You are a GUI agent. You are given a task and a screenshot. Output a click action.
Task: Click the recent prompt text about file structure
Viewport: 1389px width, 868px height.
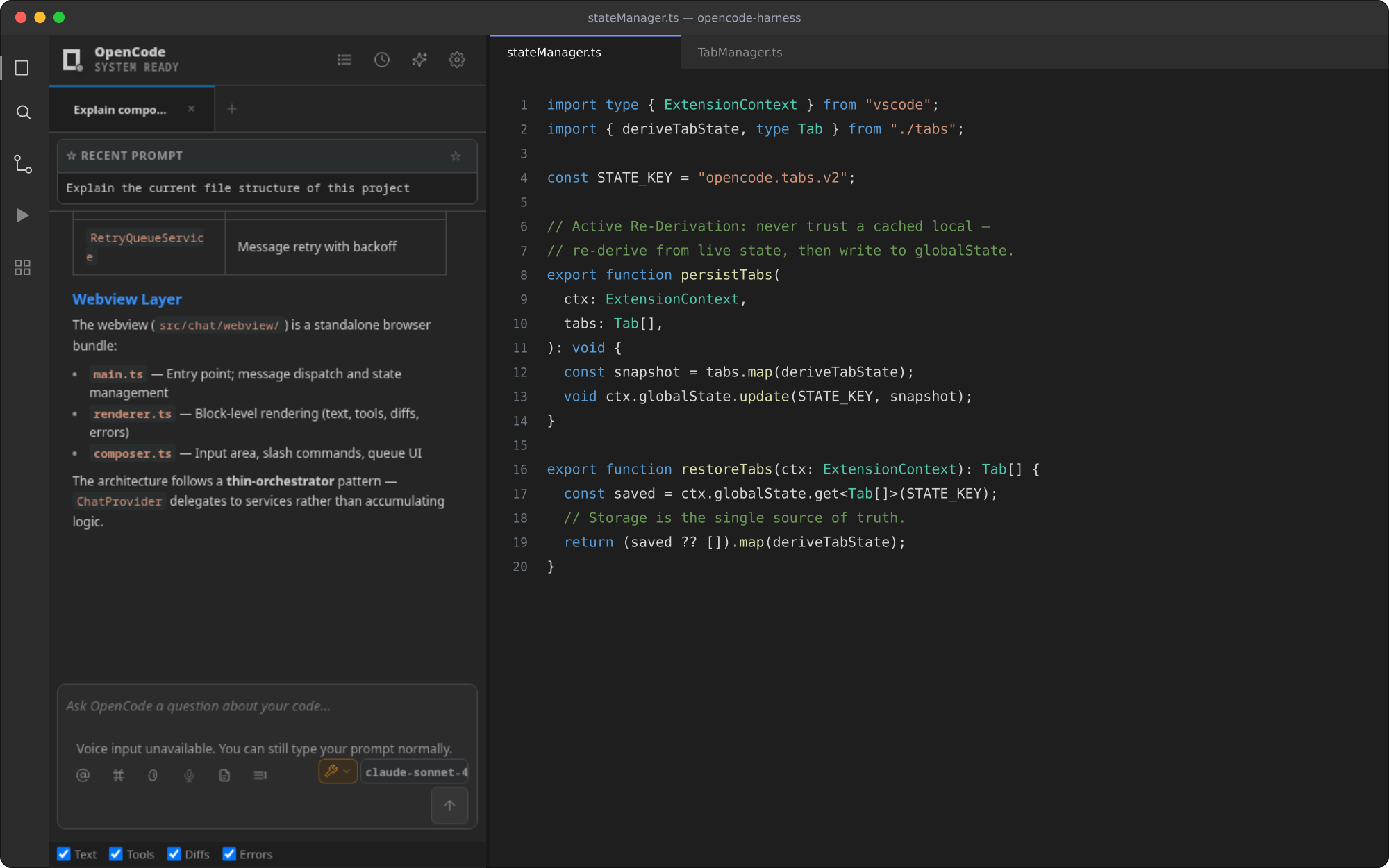pyautogui.click(x=238, y=188)
